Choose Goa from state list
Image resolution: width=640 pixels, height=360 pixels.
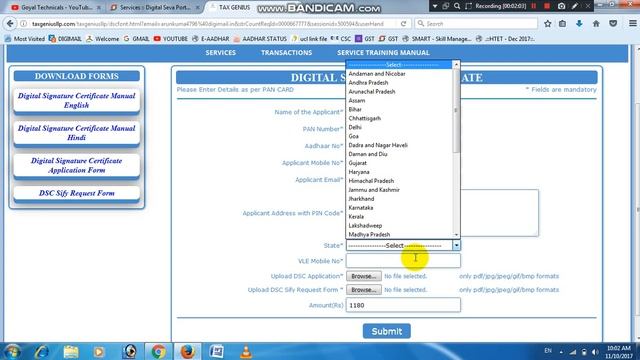[399, 136]
